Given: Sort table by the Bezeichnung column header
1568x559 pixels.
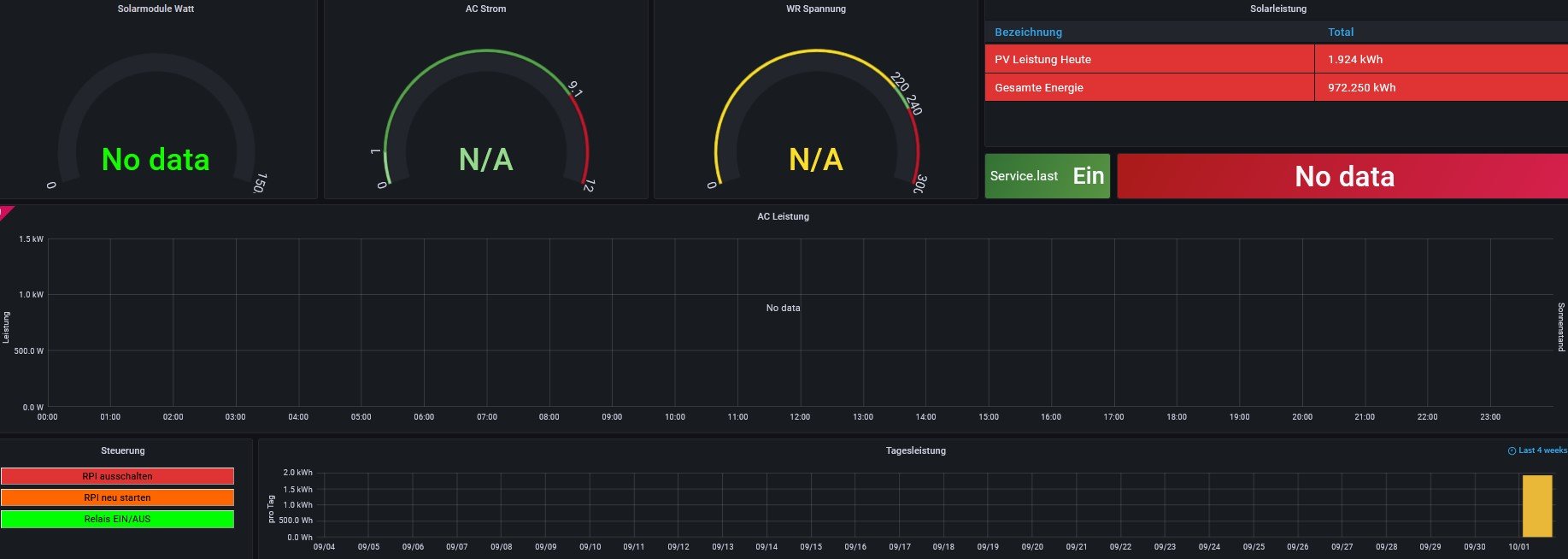Looking at the screenshot, I should tap(1028, 32).
